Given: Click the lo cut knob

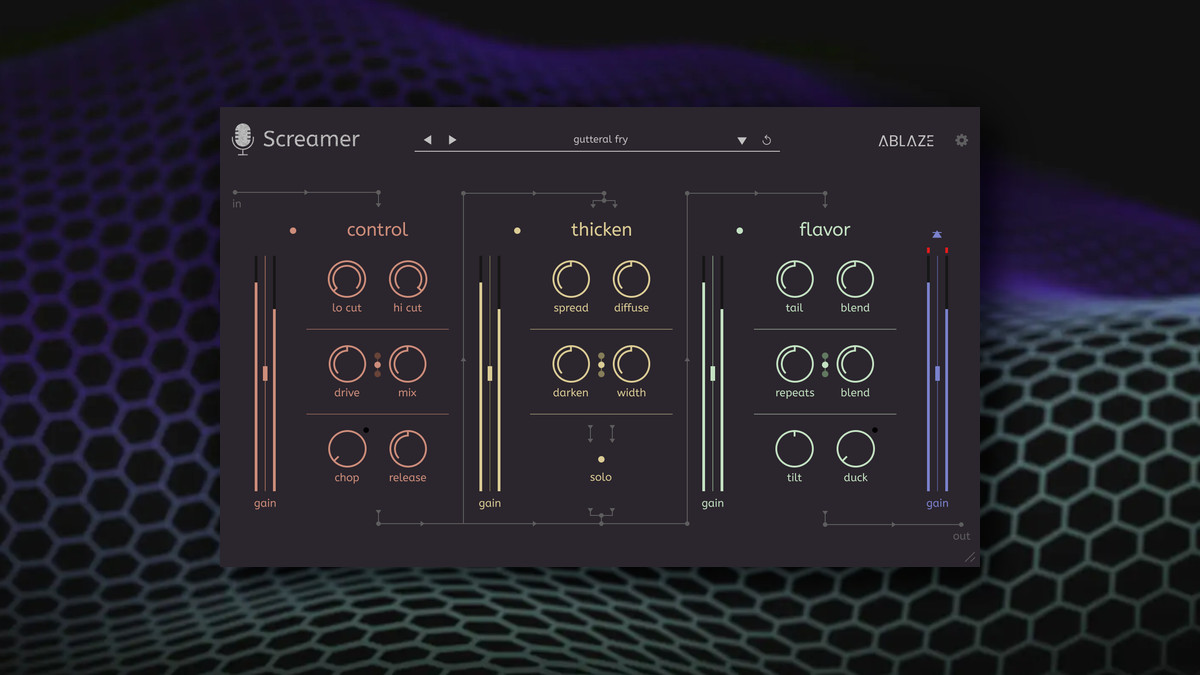Looking at the screenshot, I should coord(347,279).
